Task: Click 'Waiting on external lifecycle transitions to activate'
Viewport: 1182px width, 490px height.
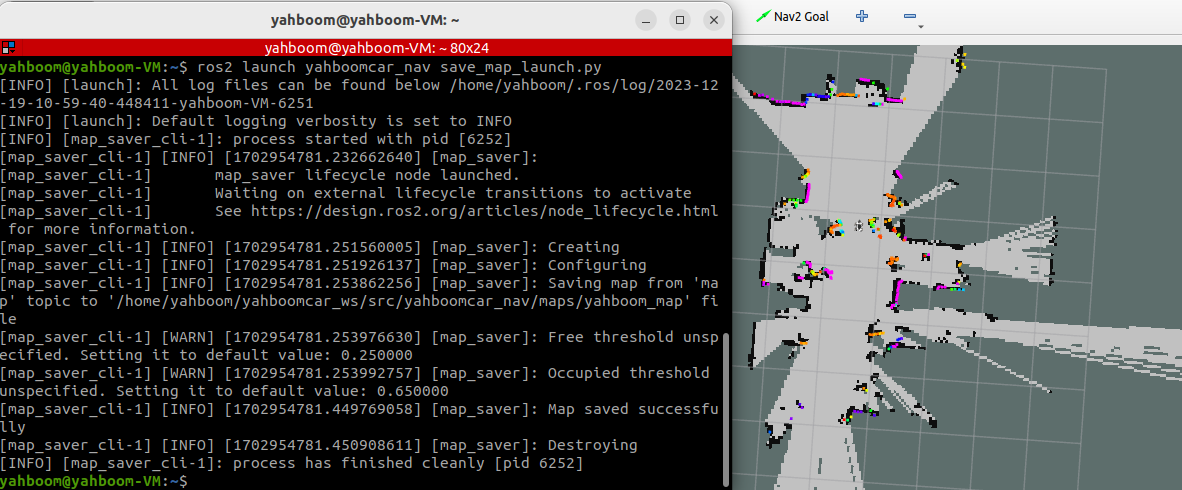Action: (x=453, y=193)
